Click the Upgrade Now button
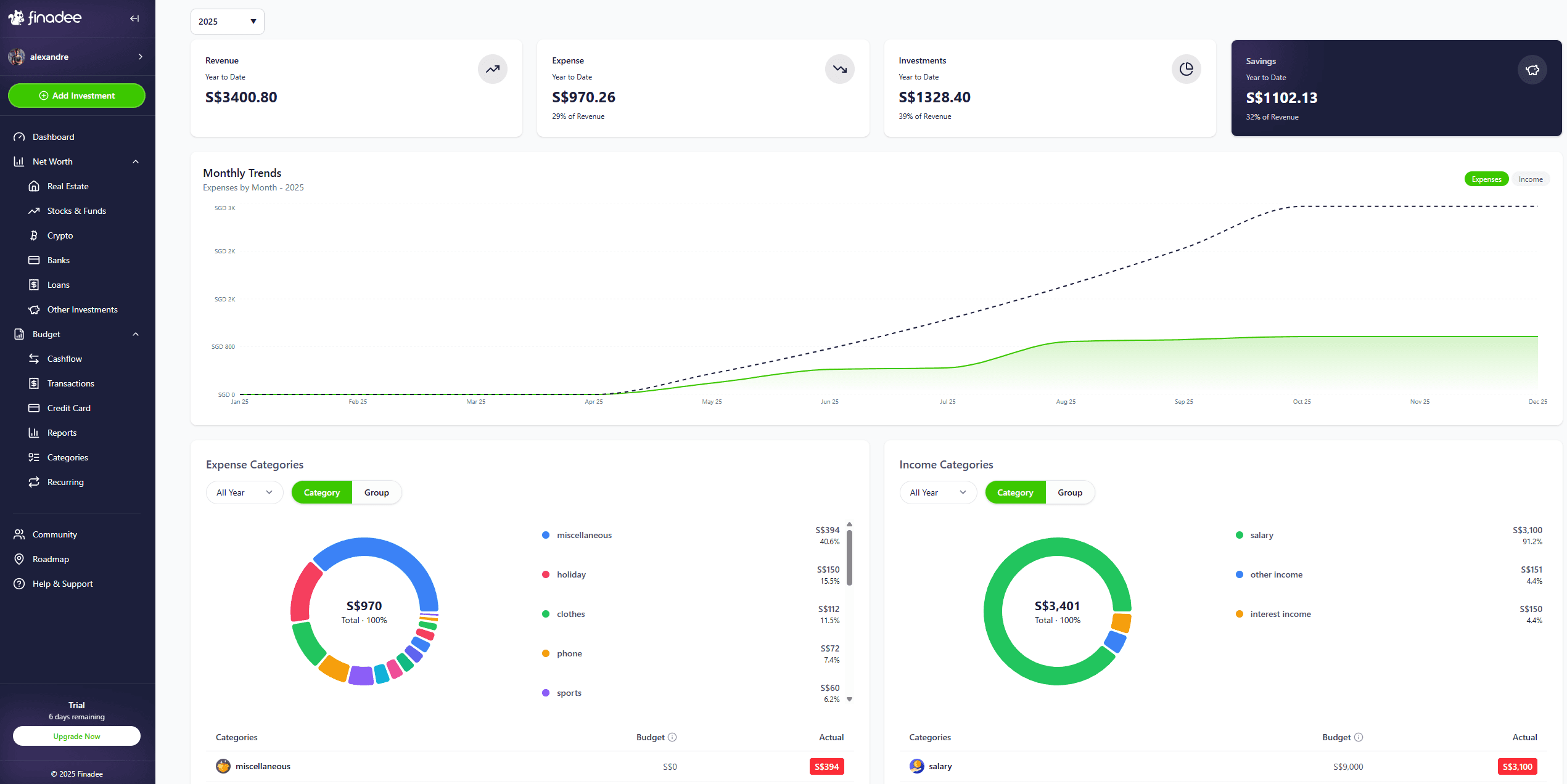The width and height of the screenshot is (1567, 784). (x=76, y=736)
